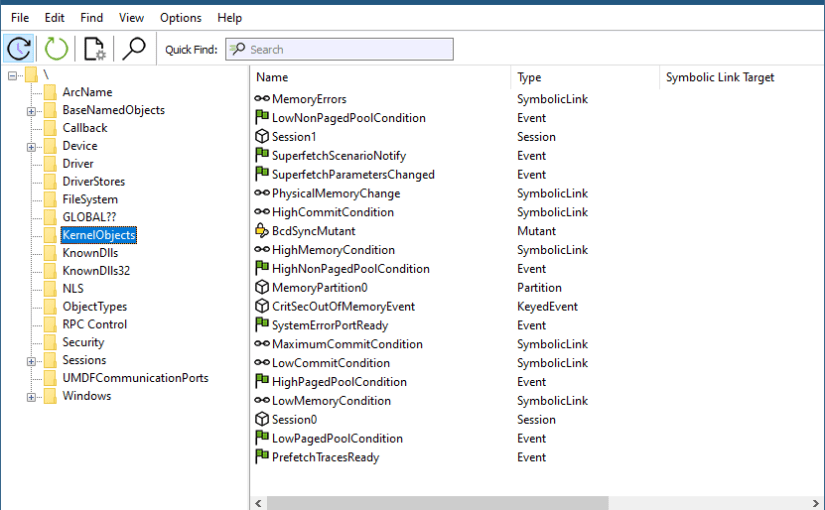Click the Session1 cube icon
825x510 pixels.
coord(262,136)
